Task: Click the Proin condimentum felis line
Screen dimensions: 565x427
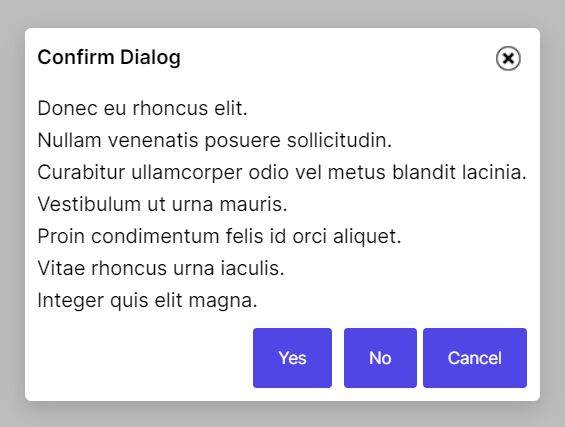Action: point(219,236)
